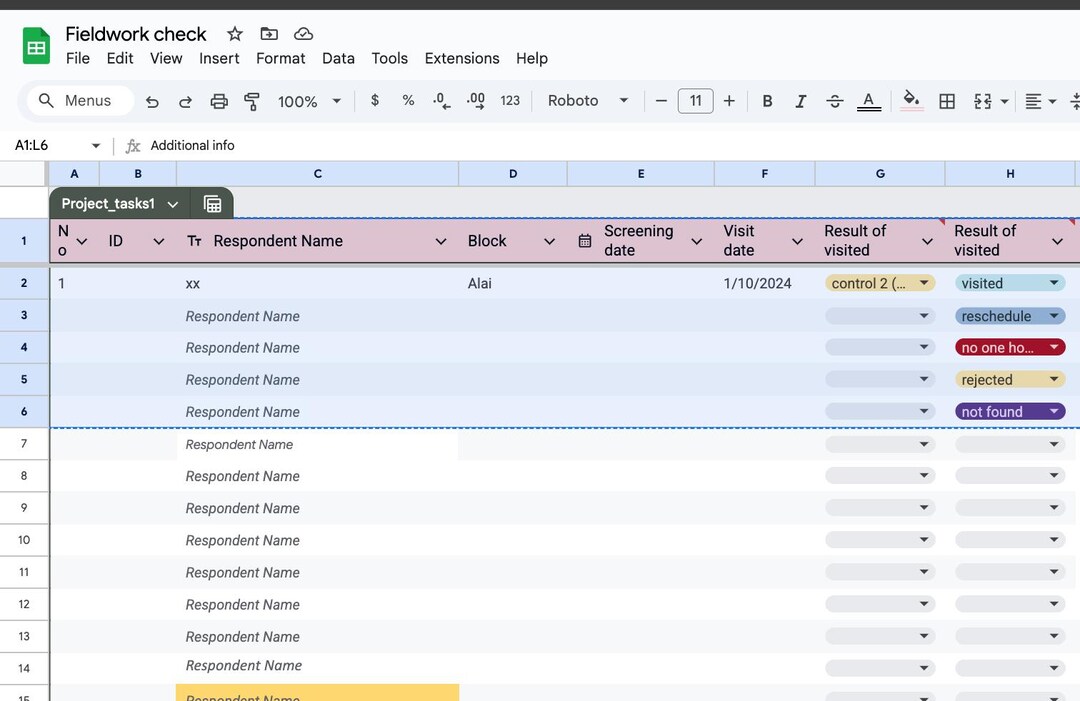The width and height of the screenshot is (1080, 701).
Task: Undo the last action
Action: [152, 100]
